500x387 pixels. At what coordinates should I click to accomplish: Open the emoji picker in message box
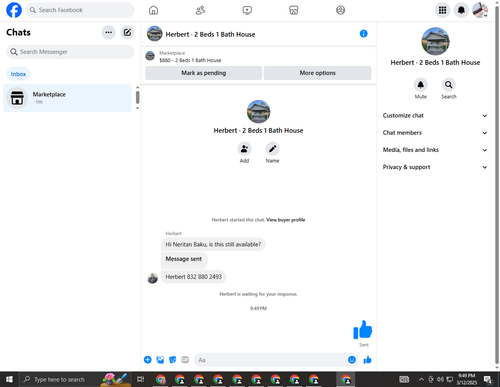(x=352, y=360)
